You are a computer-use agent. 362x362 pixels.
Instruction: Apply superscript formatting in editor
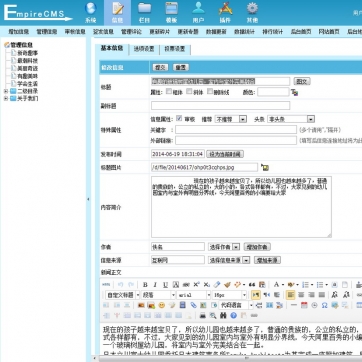click(x=196, y=285)
